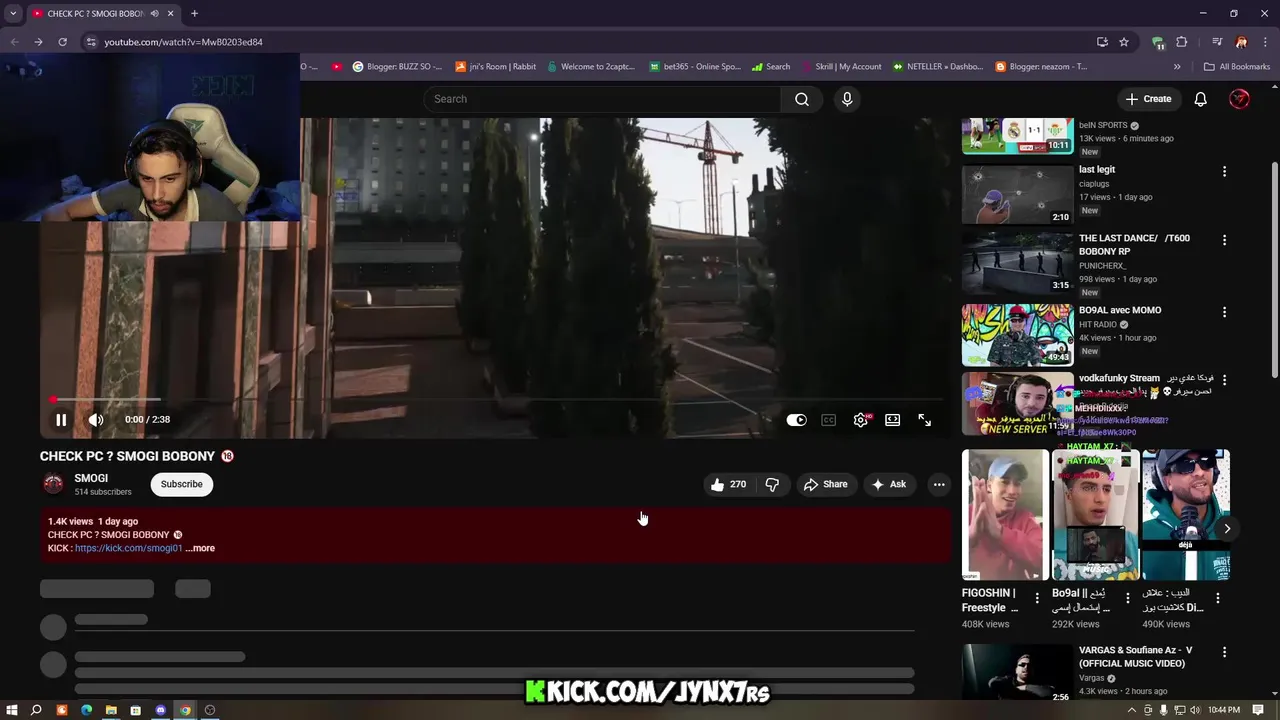Open options for 'BO9AL avec MOMO'
Viewport: 1280px width, 720px height.
coord(1224,312)
